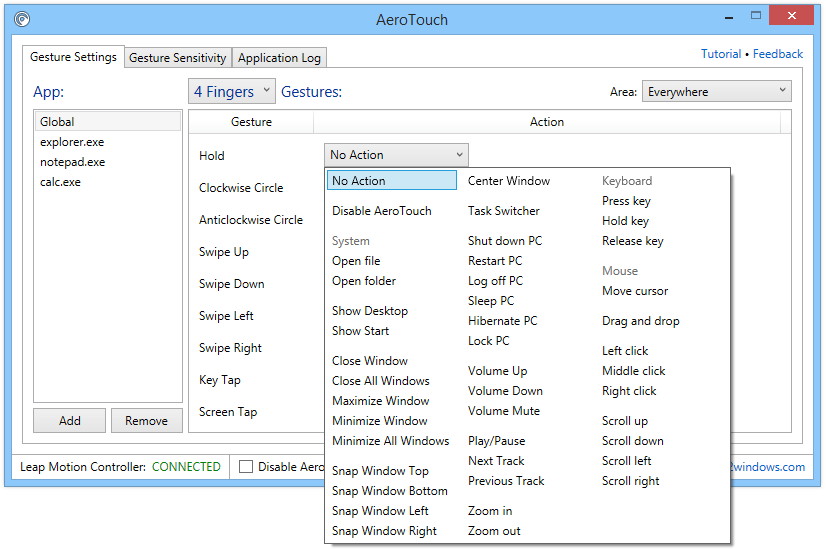This screenshot has width=826, height=549.
Task: Select the Next Track action
Action: (x=496, y=461)
